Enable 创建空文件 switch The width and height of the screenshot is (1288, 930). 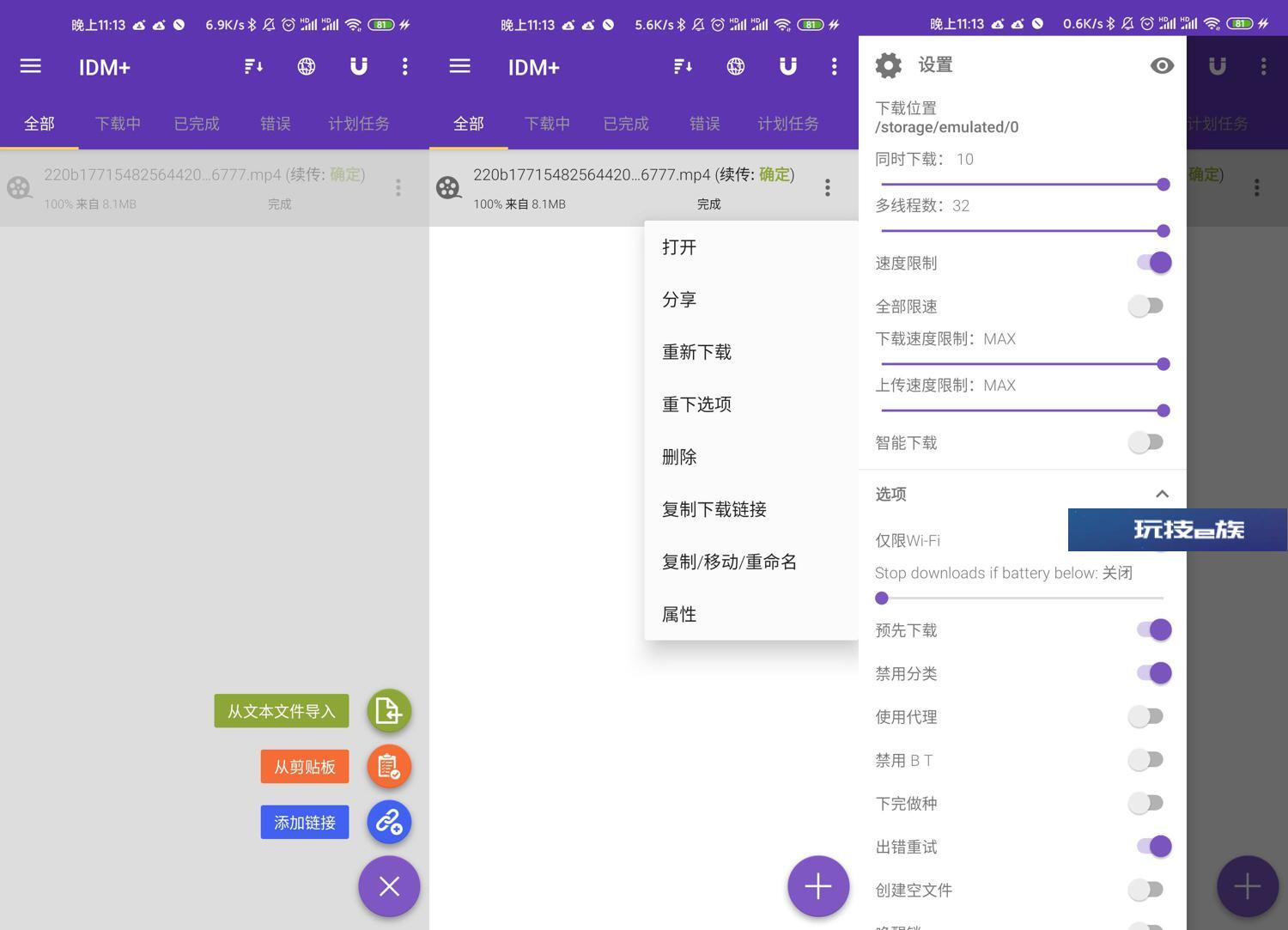pos(1146,890)
